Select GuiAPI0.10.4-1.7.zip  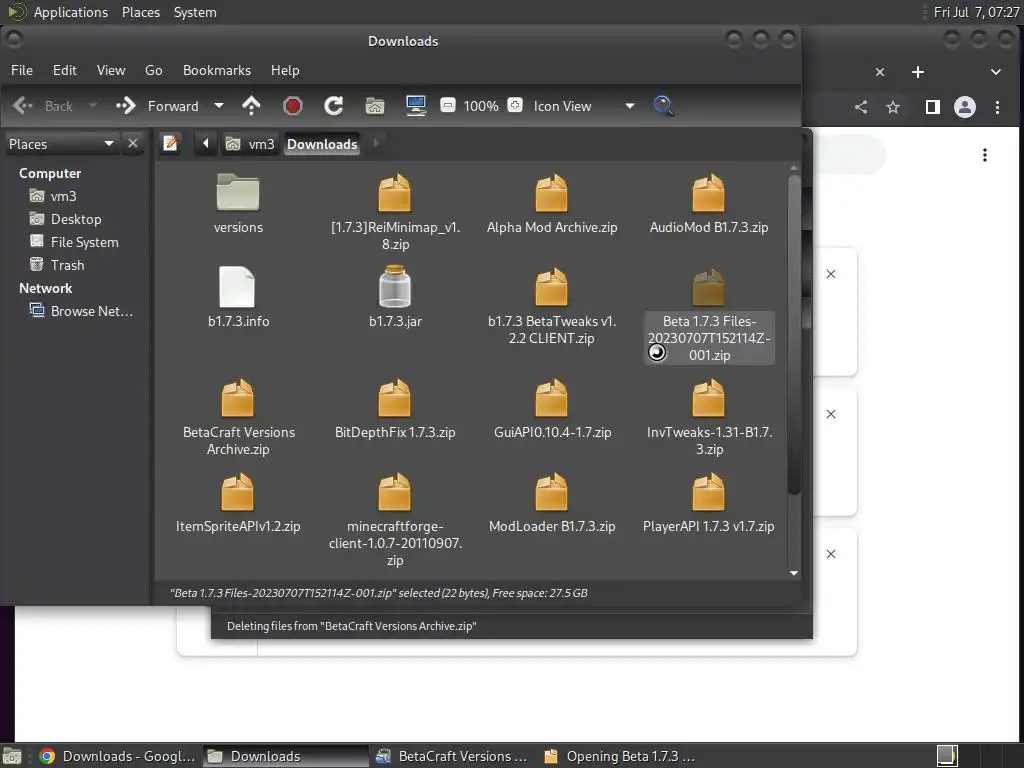(552, 409)
